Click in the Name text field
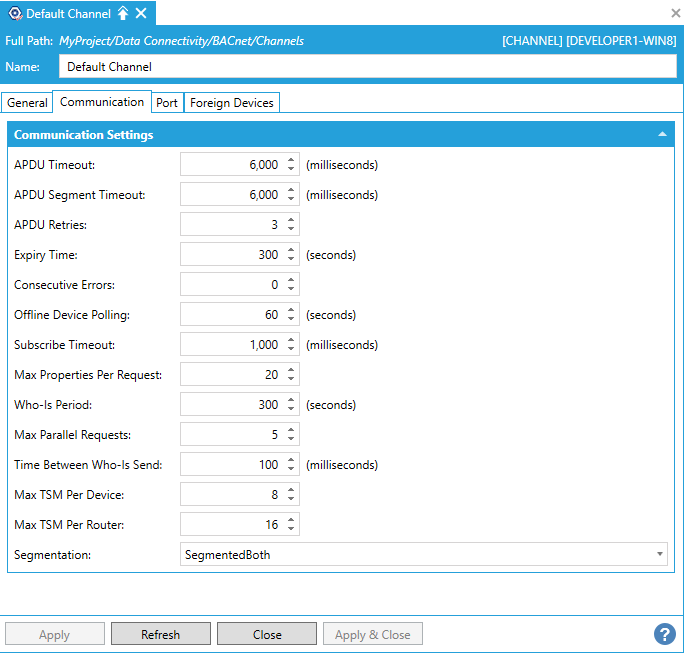 [367, 66]
